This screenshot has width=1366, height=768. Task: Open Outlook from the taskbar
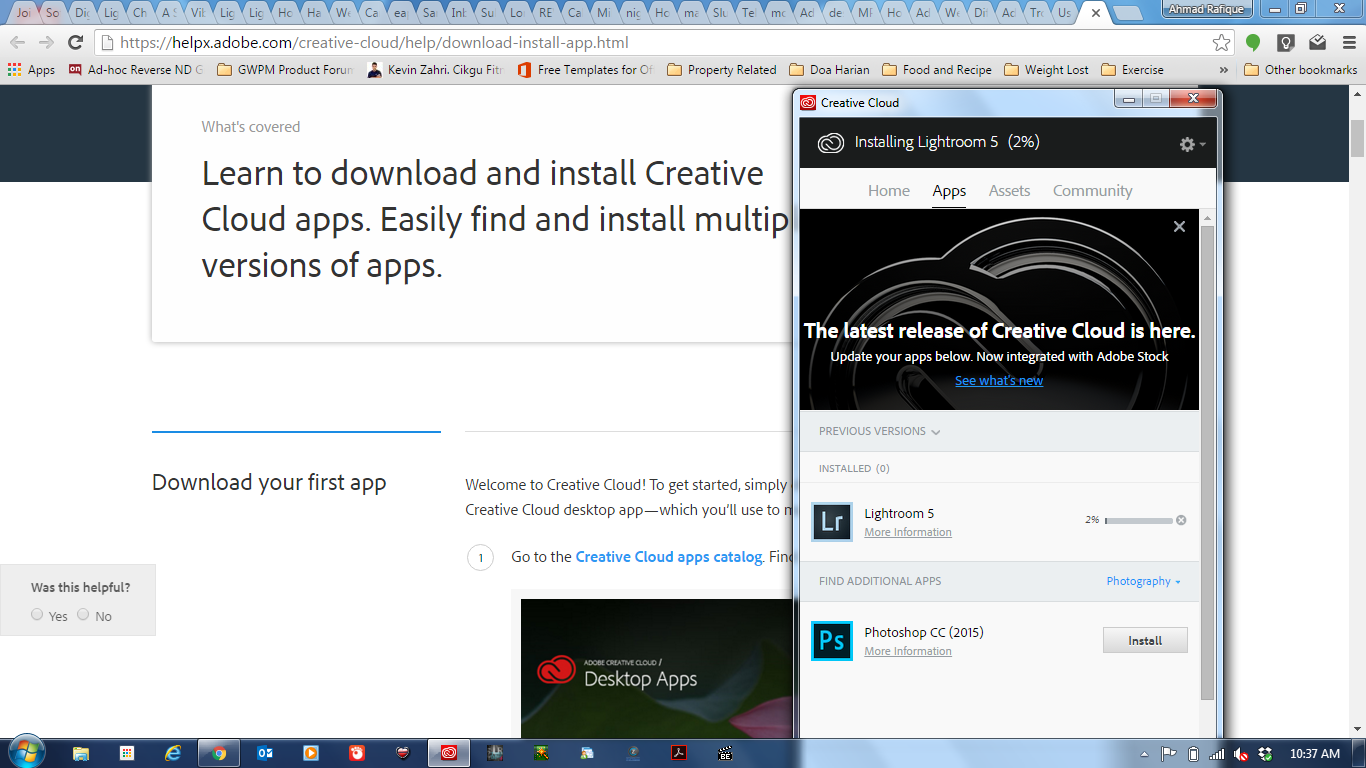click(x=265, y=753)
